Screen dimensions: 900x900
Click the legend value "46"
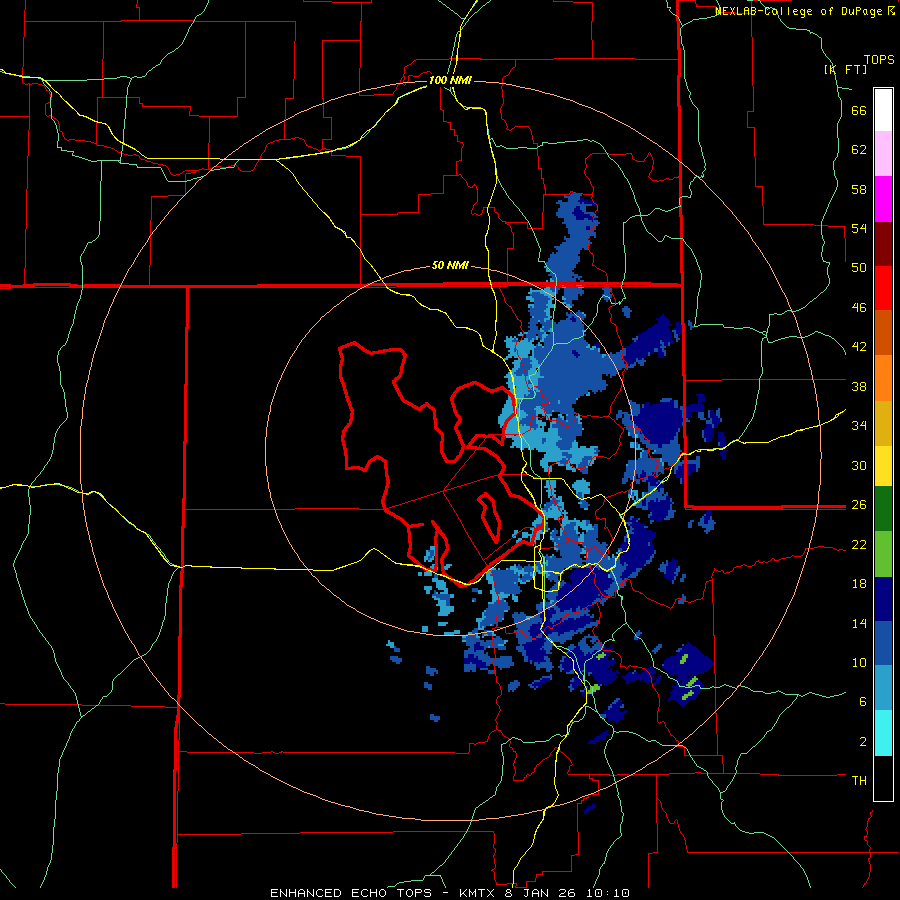point(859,308)
